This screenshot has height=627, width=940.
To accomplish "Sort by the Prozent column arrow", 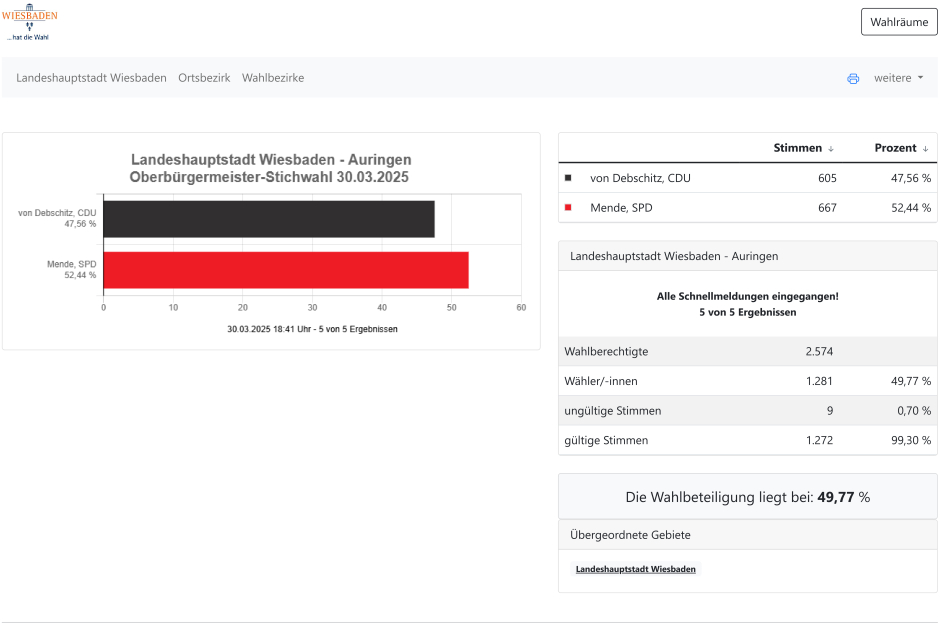I will point(925,148).
